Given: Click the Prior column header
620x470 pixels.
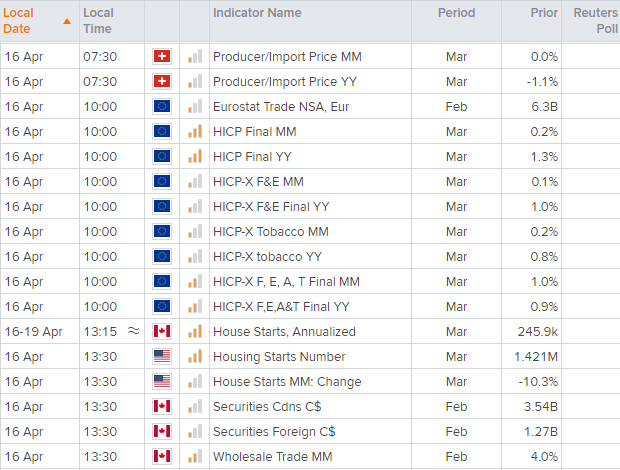Looking at the screenshot, I should point(544,14).
